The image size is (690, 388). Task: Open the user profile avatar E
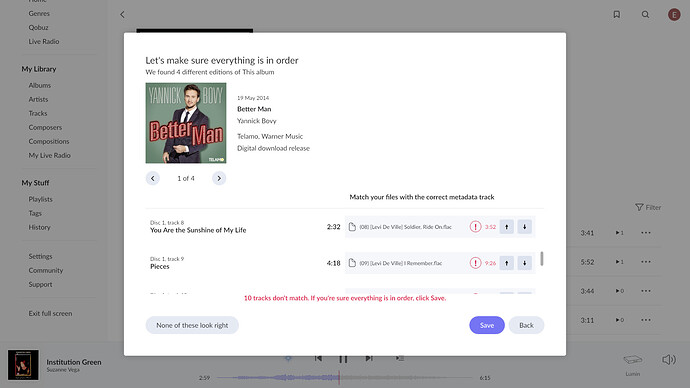[x=674, y=15]
